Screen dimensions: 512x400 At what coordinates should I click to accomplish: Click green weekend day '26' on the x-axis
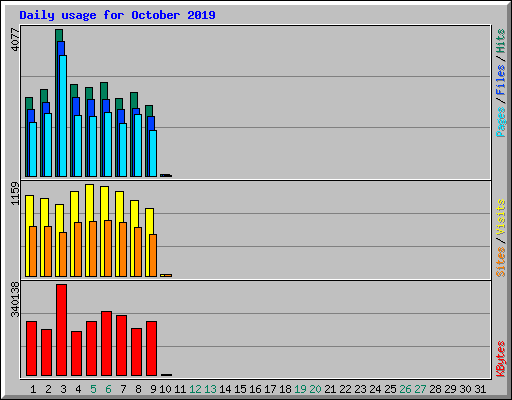click(405, 389)
